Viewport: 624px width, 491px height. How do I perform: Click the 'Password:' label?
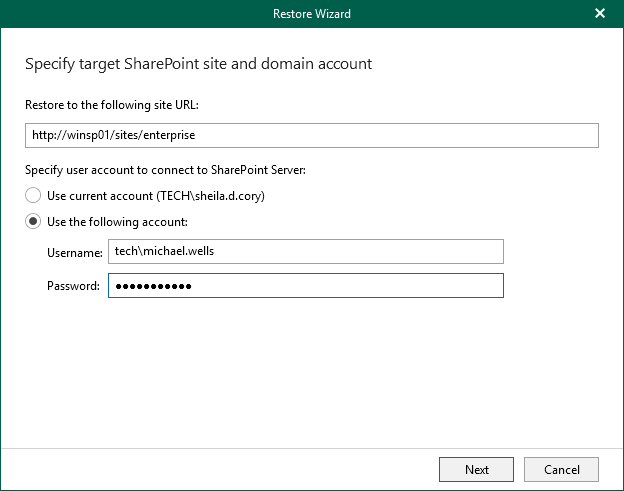[x=73, y=286]
